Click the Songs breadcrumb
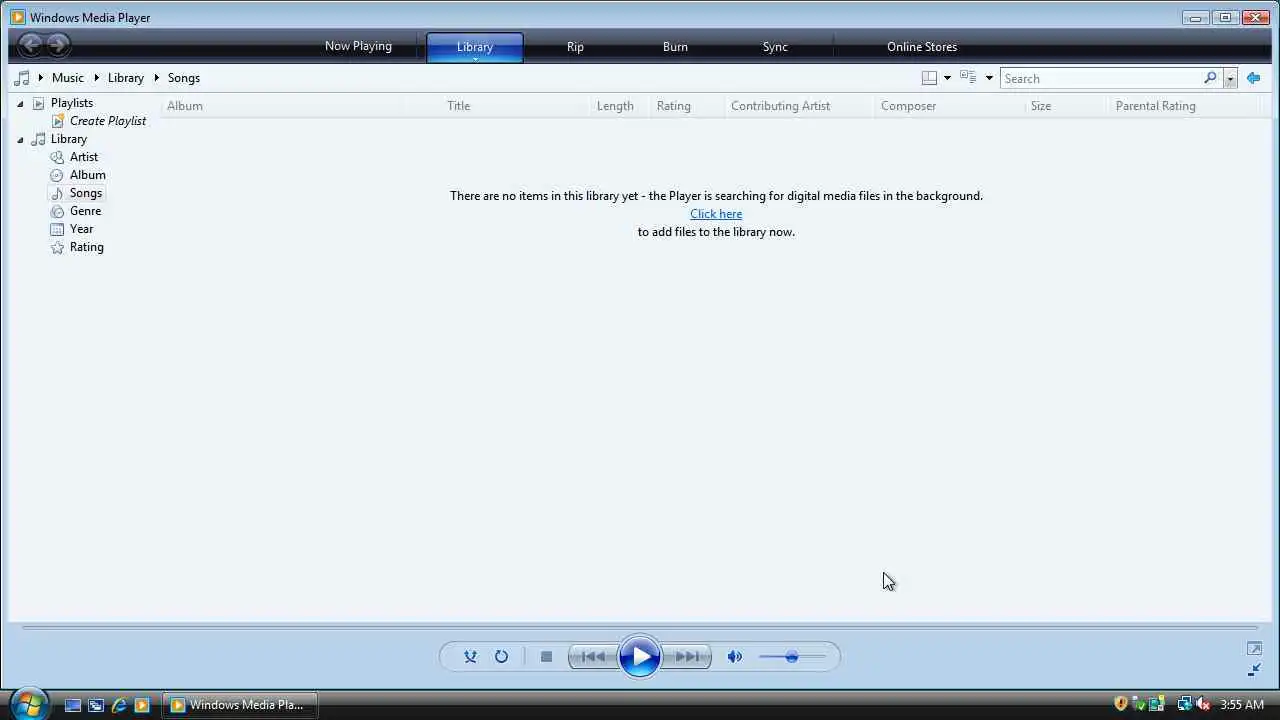Screen dimensions: 1280x720 coord(184,78)
